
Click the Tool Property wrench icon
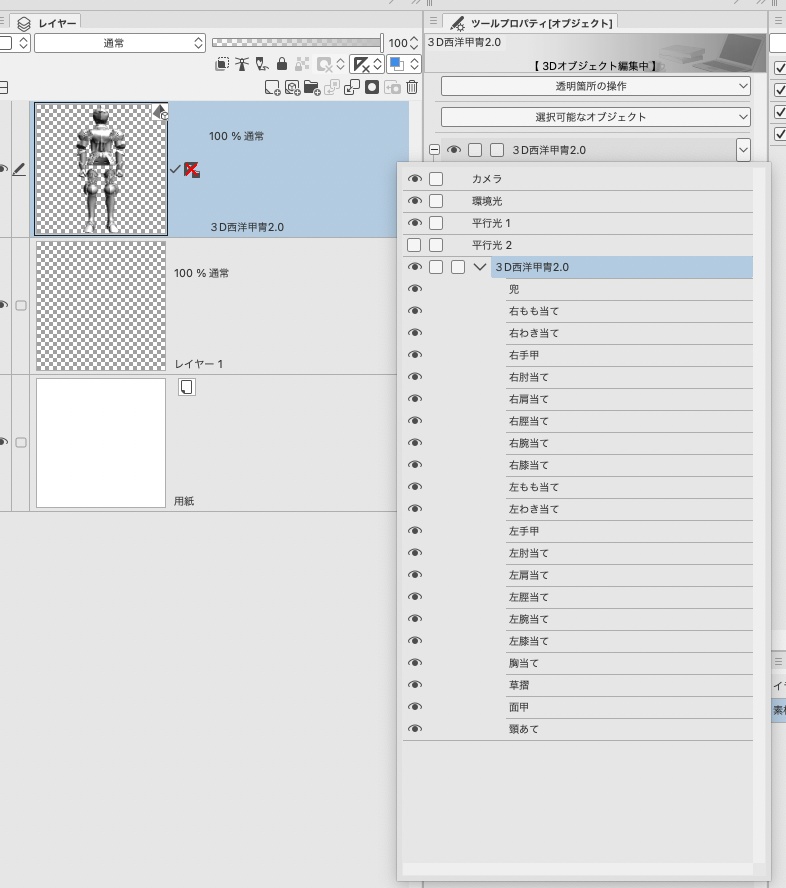(x=458, y=24)
